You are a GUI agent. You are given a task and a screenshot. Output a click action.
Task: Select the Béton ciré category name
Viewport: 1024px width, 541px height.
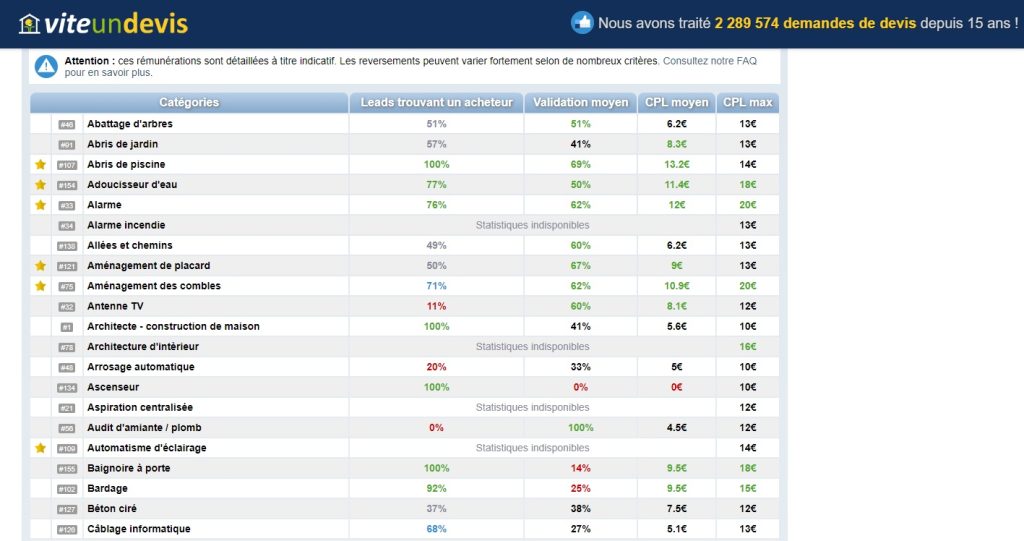(x=112, y=508)
